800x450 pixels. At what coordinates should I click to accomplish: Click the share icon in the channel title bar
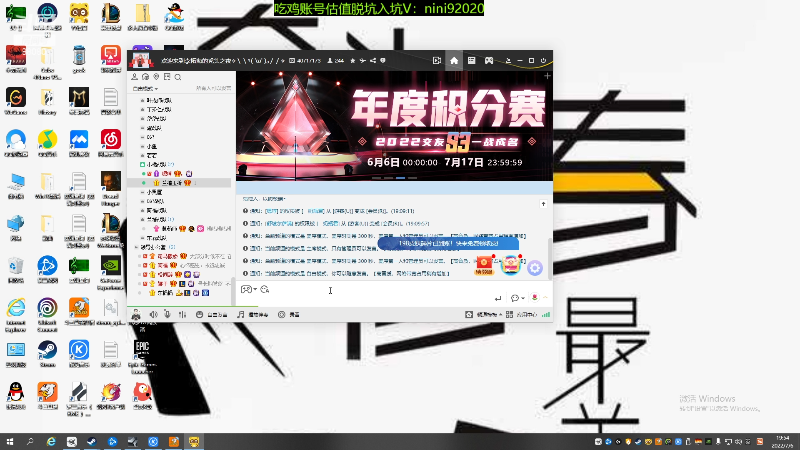coord(373,60)
